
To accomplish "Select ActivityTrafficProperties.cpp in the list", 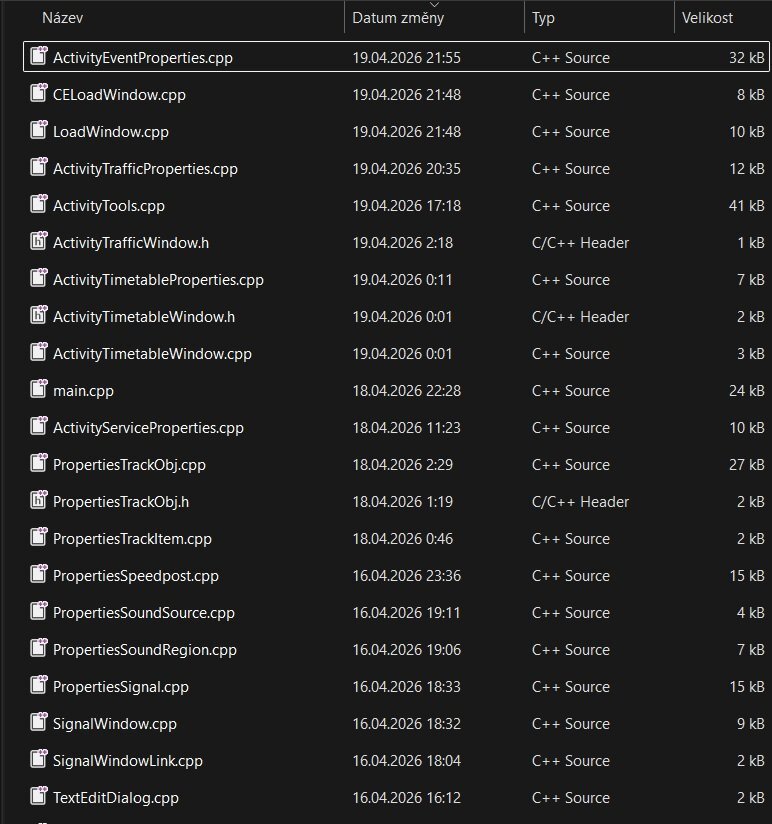I will coord(145,169).
